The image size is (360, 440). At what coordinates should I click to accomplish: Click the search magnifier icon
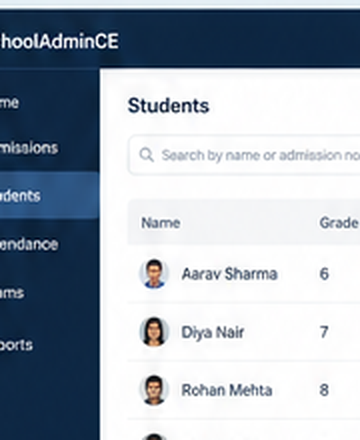(x=146, y=155)
